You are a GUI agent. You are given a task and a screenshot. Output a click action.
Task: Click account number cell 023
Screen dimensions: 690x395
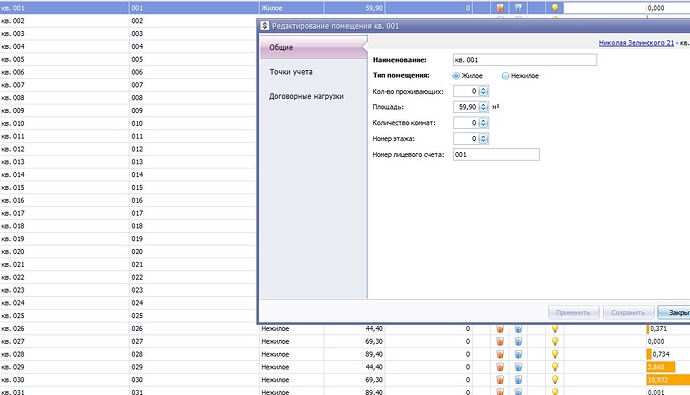point(193,290)
